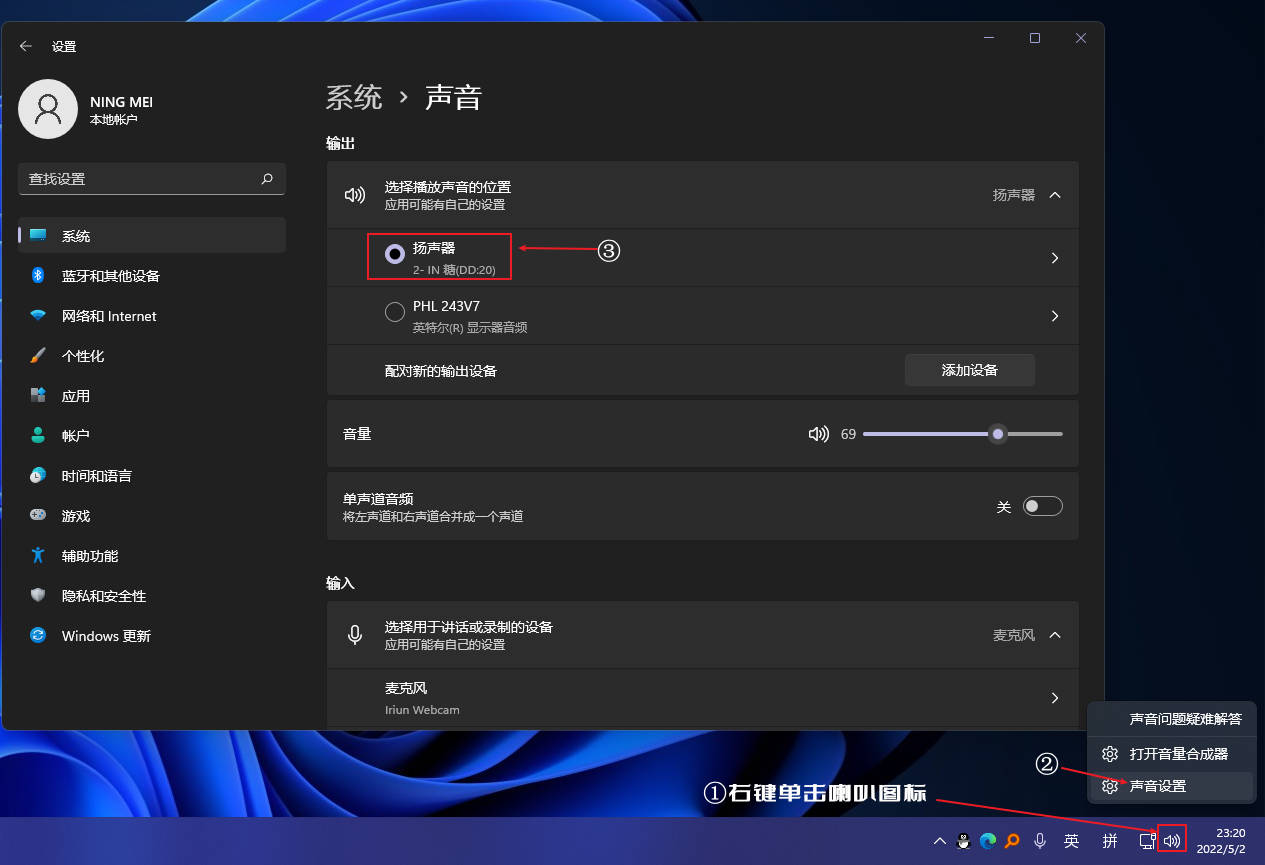Open QQ from the system tray
Screen dimensions: 1265x865
[x=962, y=840]
